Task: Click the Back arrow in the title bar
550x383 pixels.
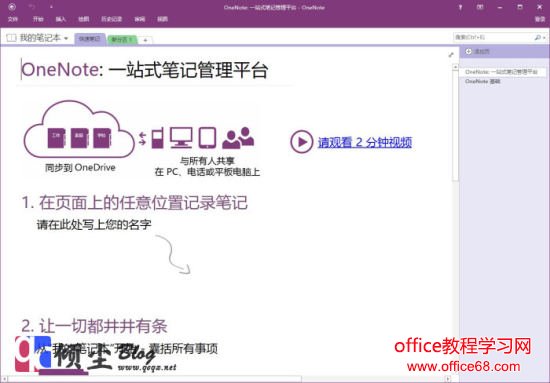Action: (12, 7)
